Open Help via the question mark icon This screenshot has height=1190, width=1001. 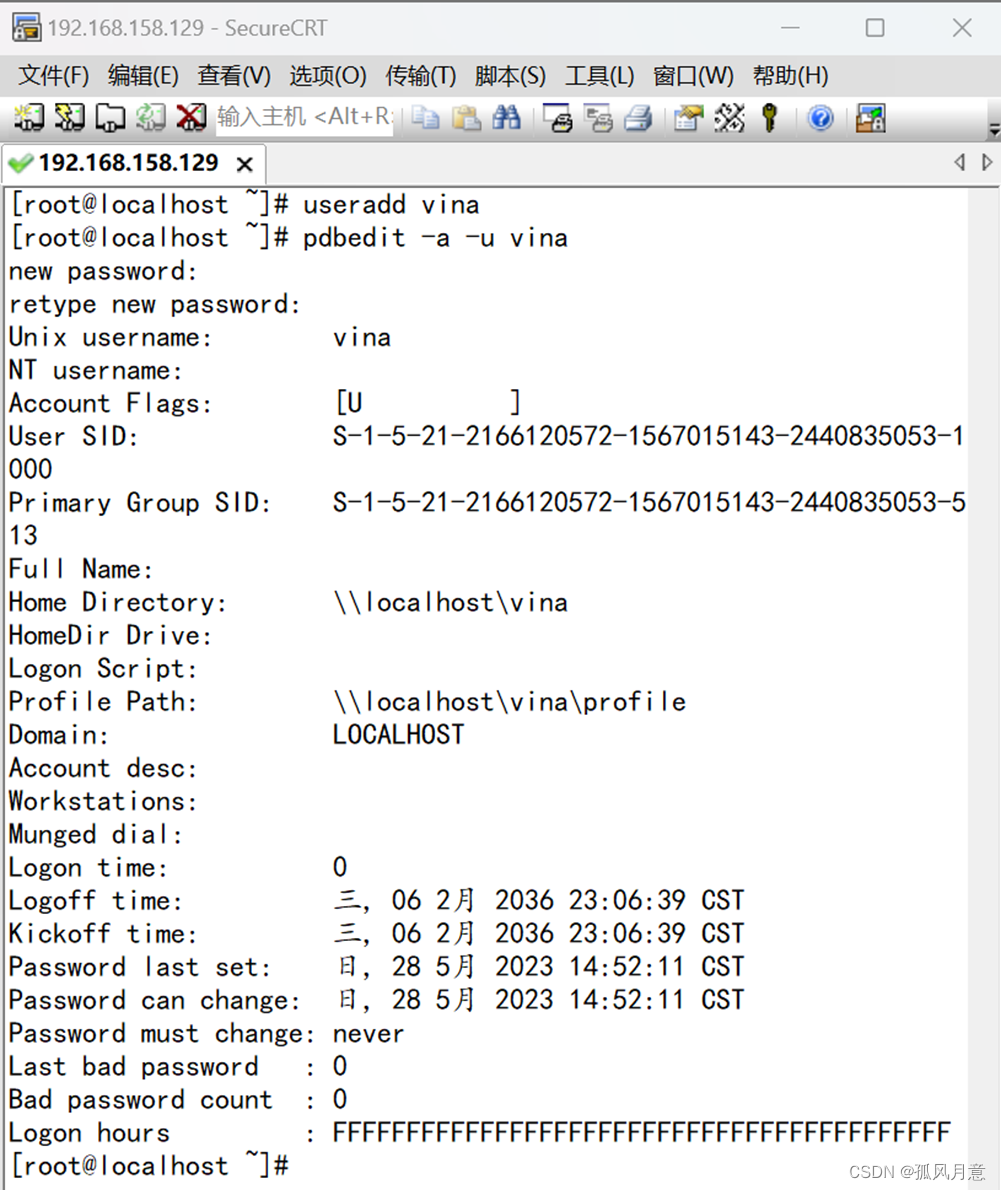pos(820,118)
